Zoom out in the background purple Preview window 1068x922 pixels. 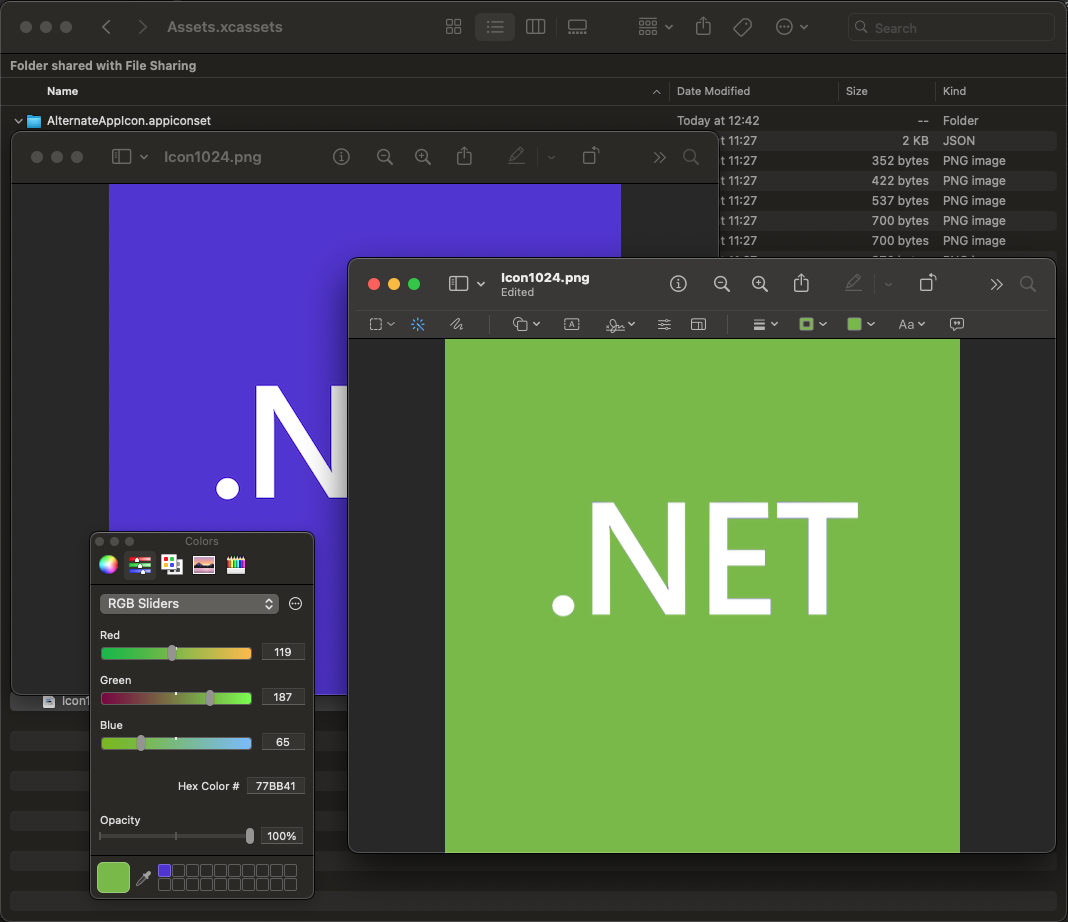385,157
